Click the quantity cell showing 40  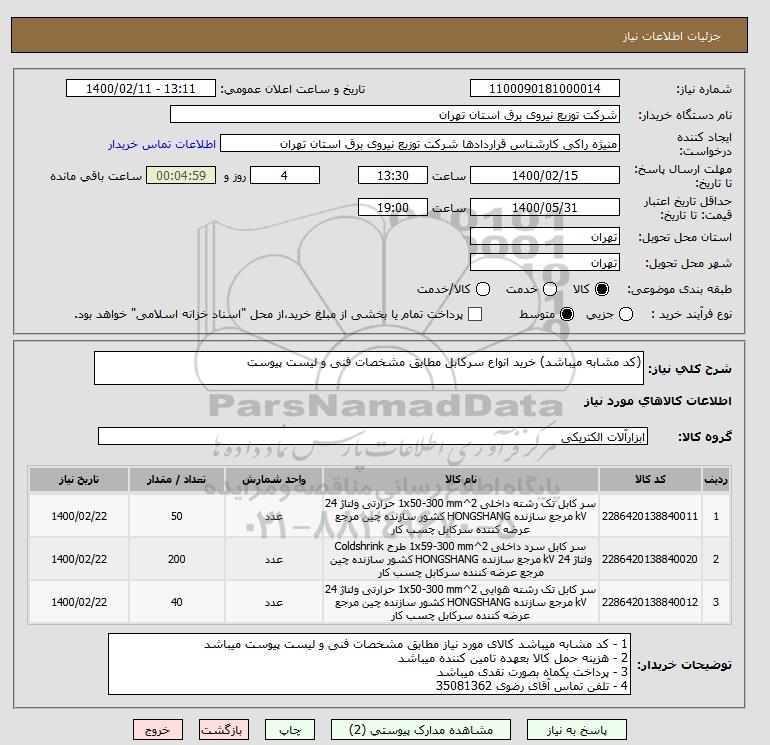tap(176, 602)
